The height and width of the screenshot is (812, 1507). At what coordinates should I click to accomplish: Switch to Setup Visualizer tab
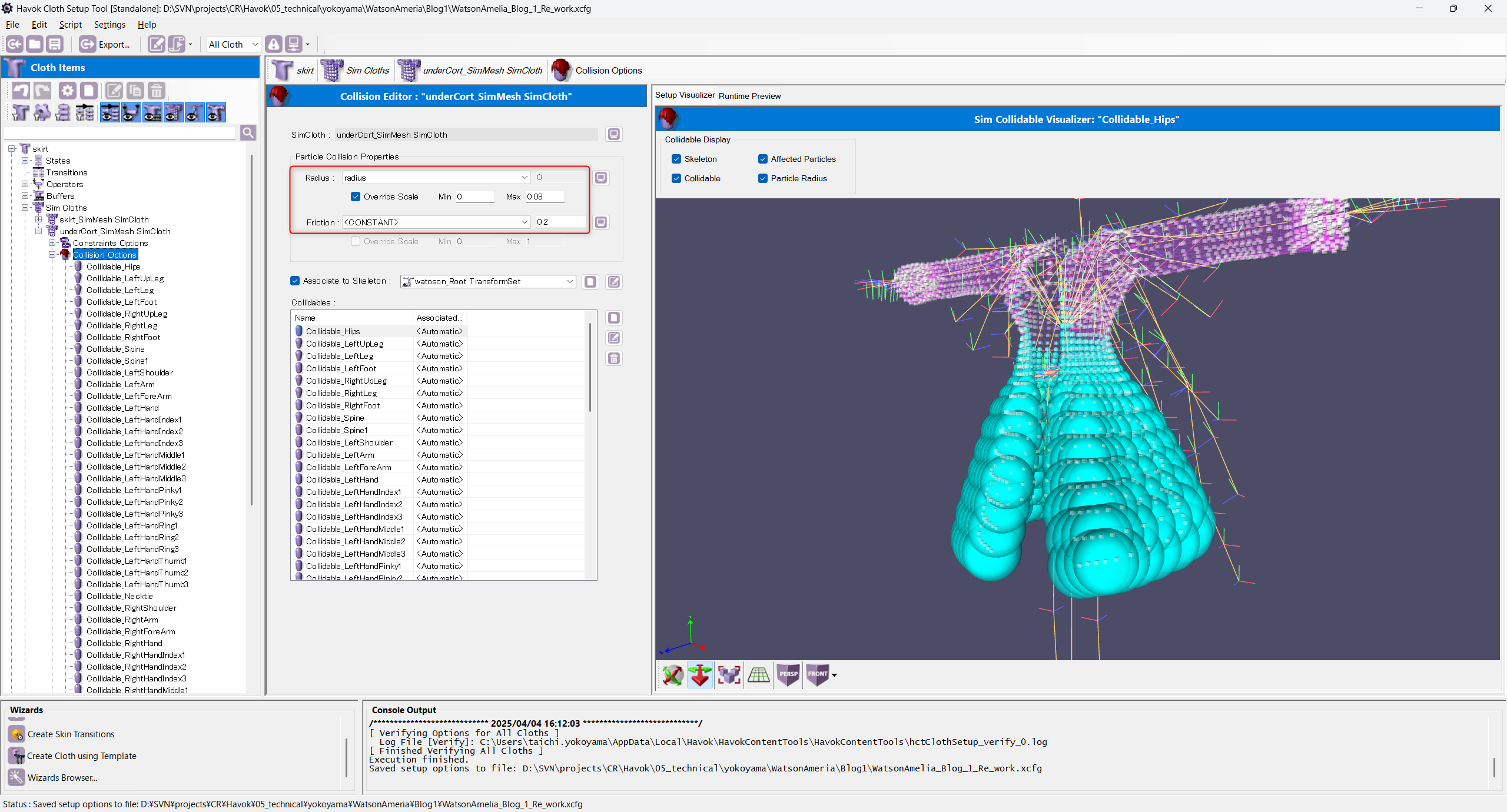685,95
